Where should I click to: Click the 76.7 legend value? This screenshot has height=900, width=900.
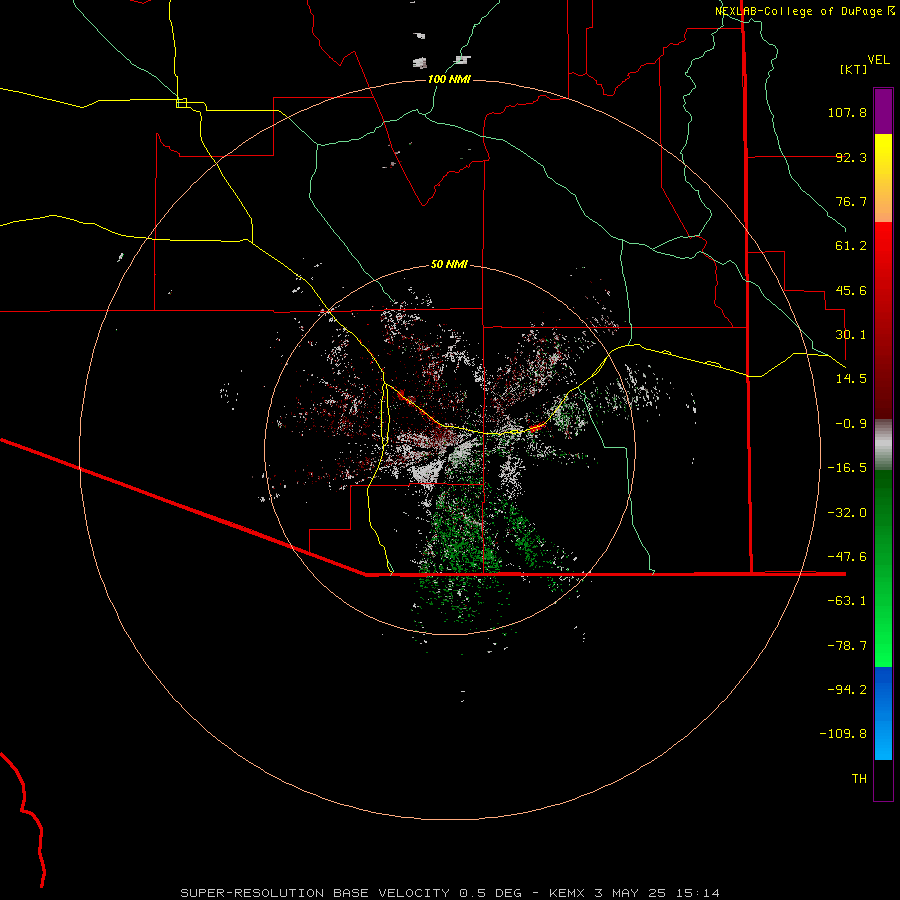click(851, 201)
